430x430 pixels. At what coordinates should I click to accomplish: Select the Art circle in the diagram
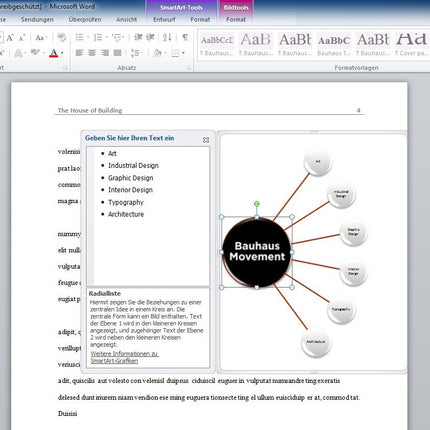tap(318, 162)
